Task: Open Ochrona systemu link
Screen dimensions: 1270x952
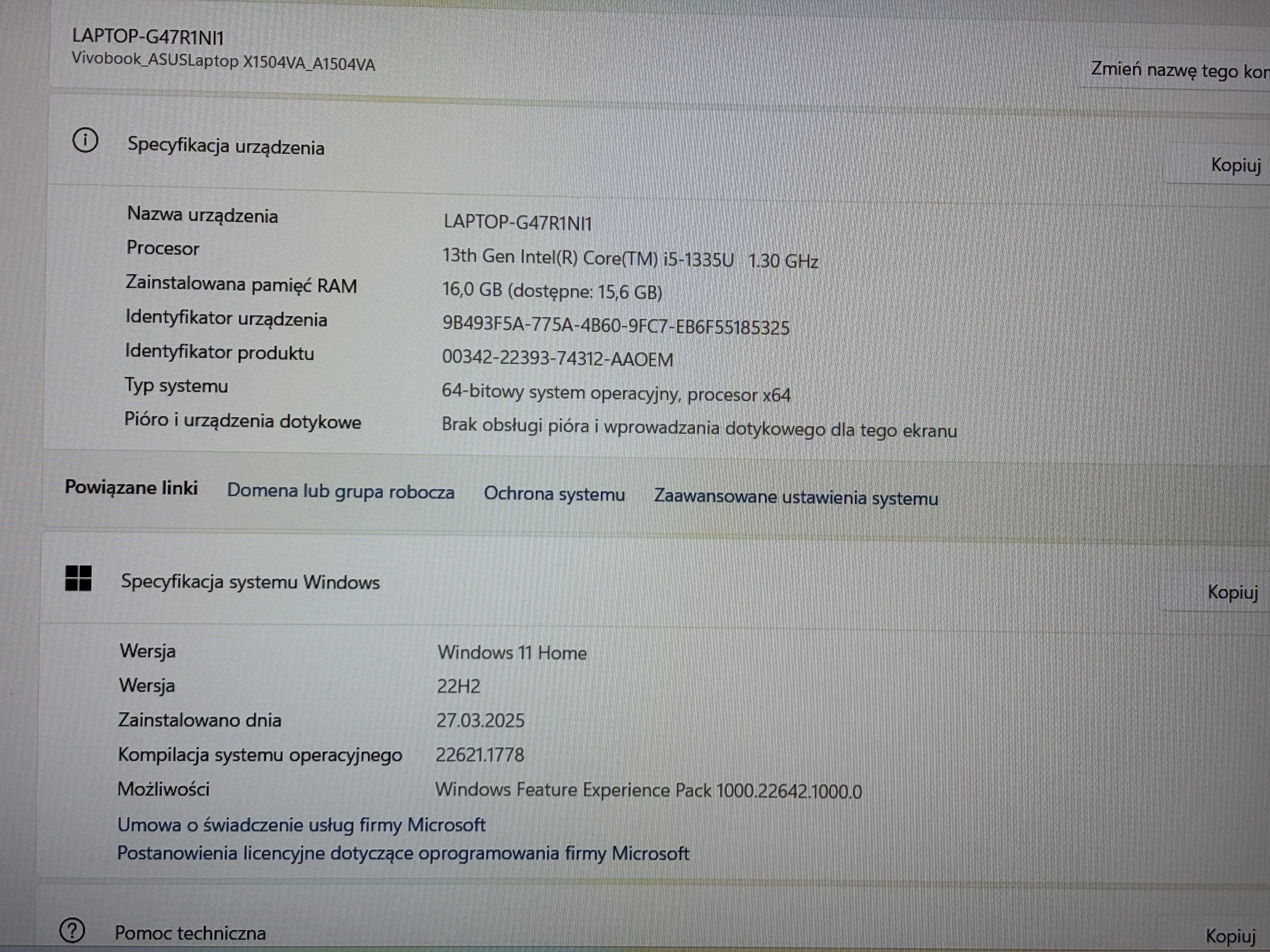Action: (x=554, y=494)
